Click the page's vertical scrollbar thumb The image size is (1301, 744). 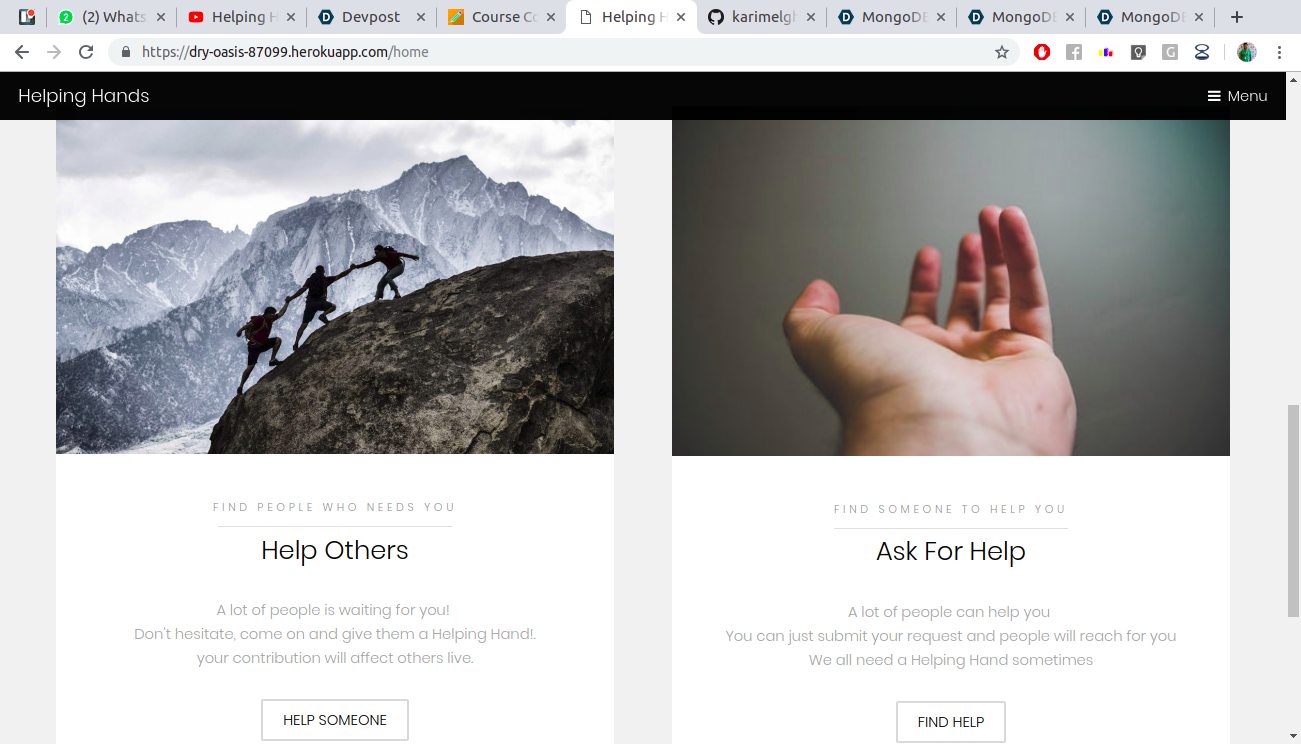(x=1293, y=510)
